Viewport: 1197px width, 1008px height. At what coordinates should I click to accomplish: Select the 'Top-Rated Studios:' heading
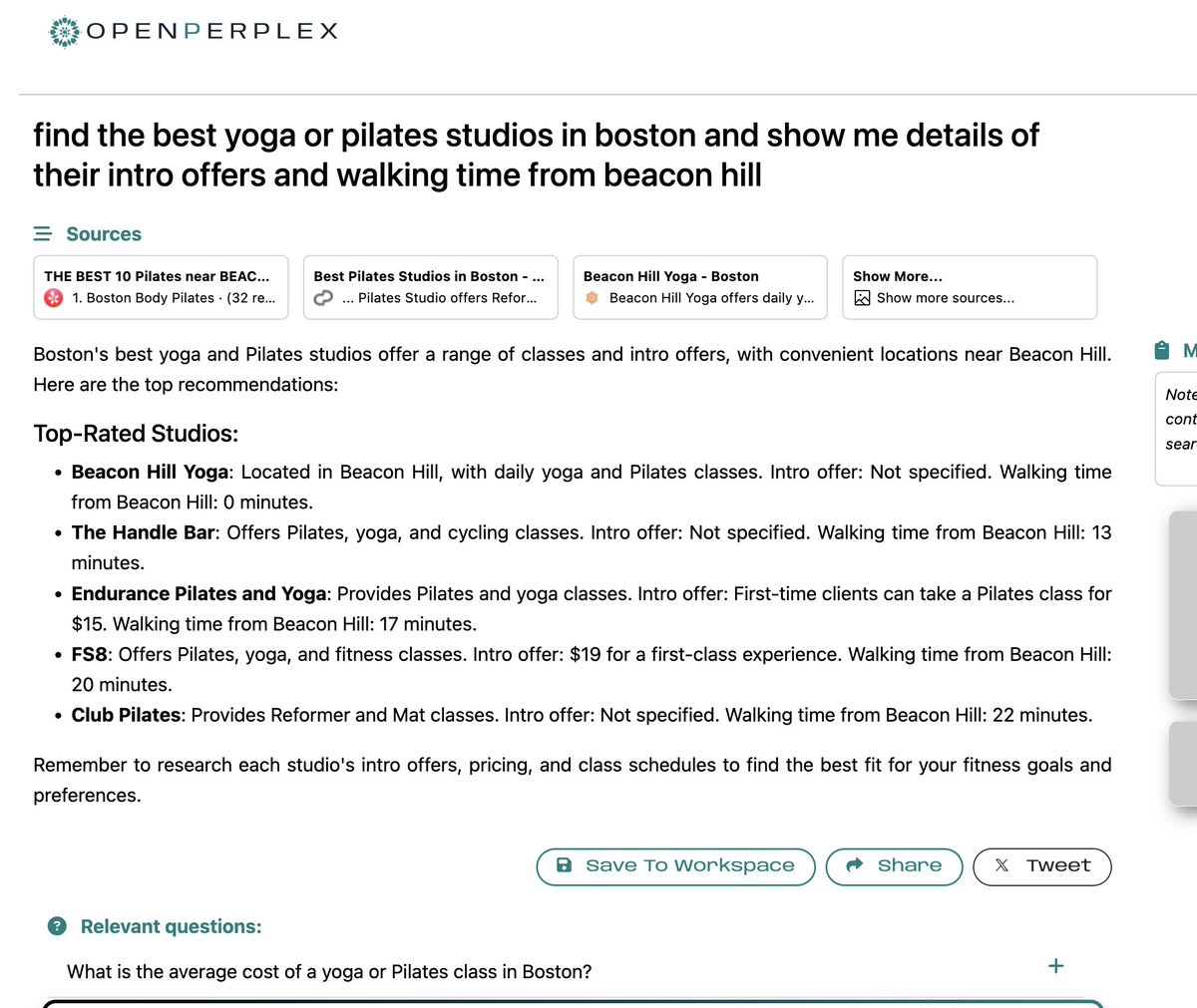click(136, 434)
